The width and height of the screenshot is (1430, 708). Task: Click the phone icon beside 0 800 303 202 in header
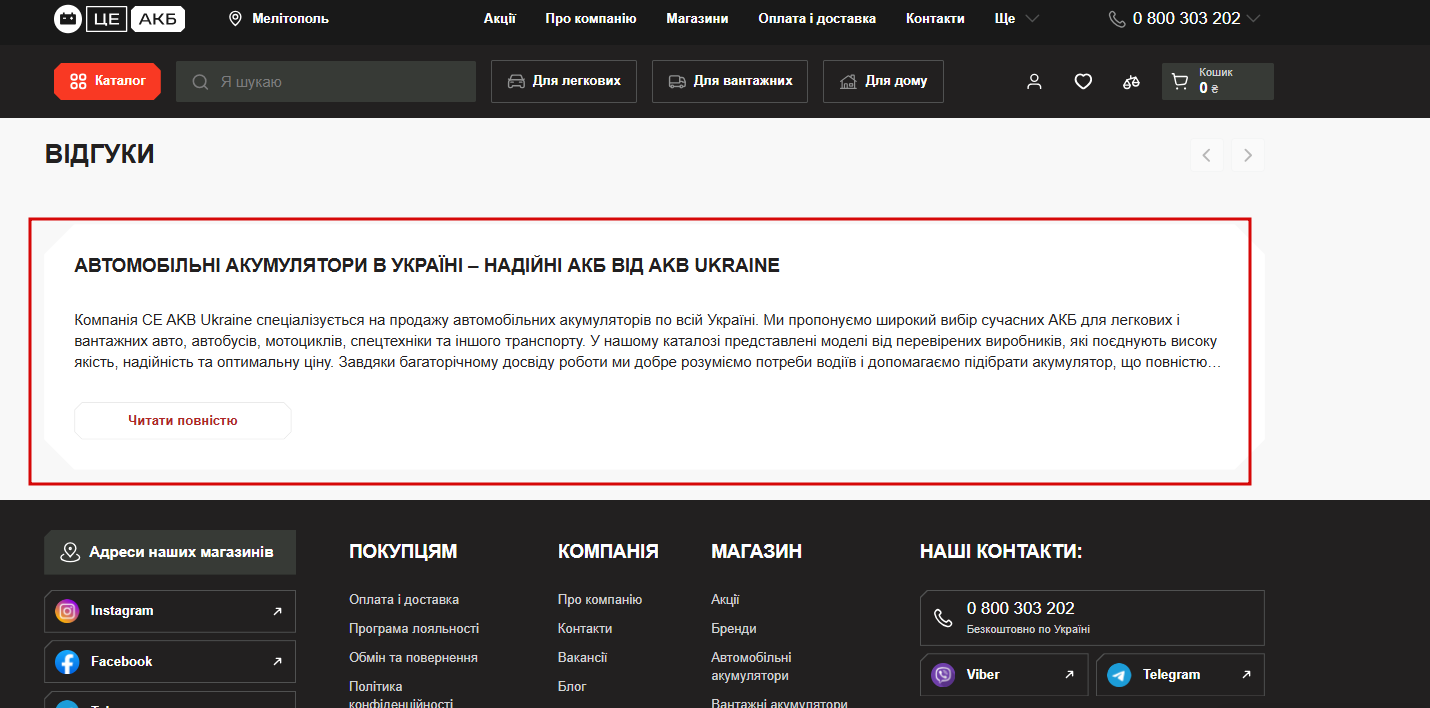1117,19
